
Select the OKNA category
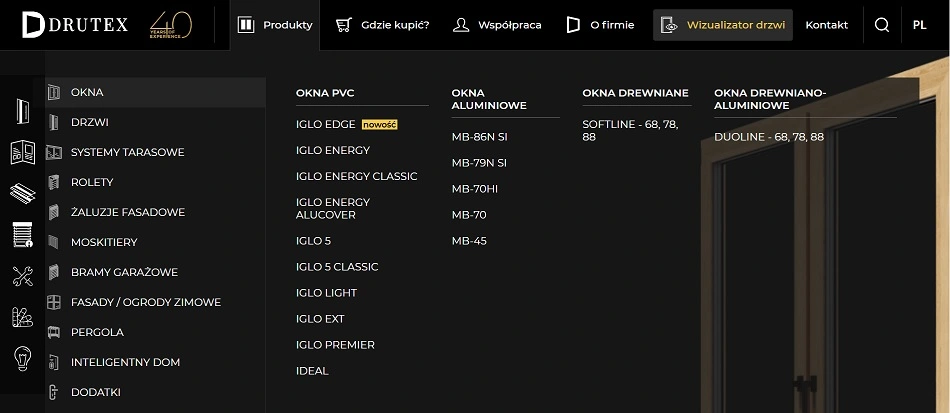click(155, 92)
